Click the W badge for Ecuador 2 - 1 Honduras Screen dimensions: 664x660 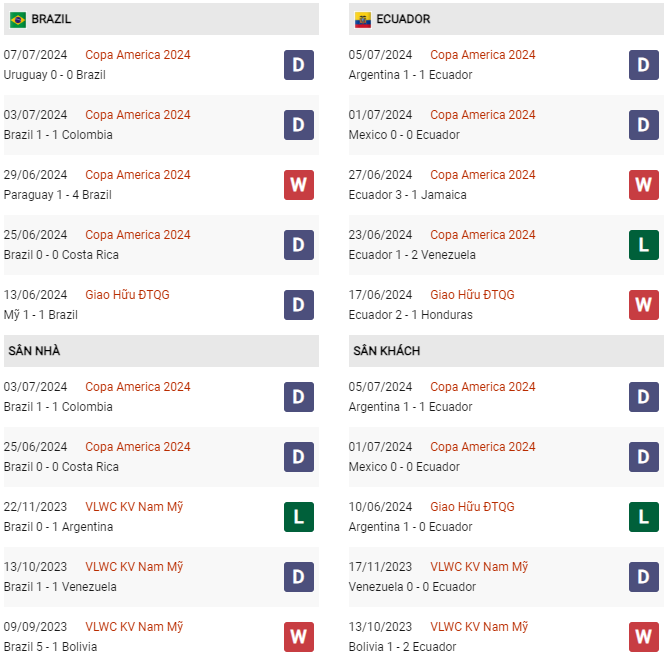643,305
